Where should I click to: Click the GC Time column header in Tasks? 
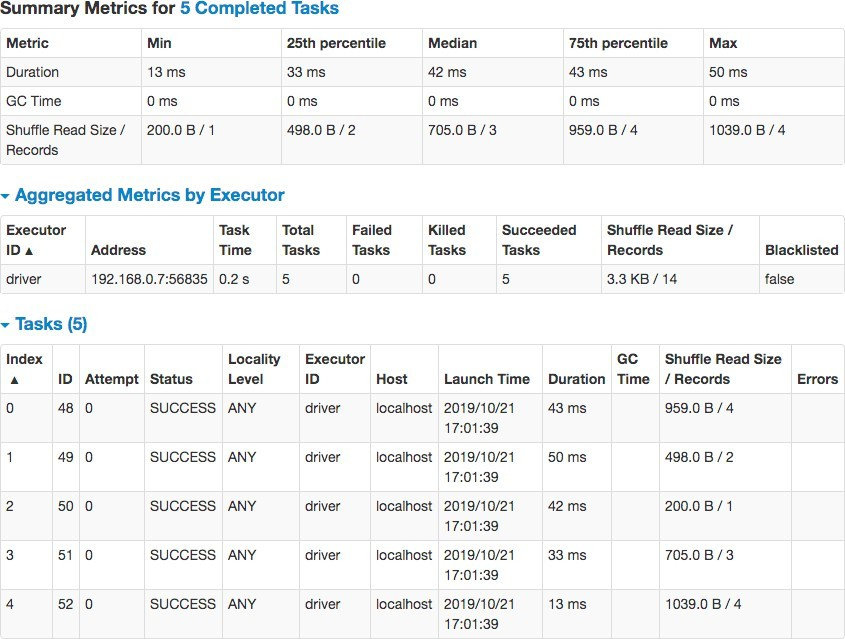[x=633, y=369]
